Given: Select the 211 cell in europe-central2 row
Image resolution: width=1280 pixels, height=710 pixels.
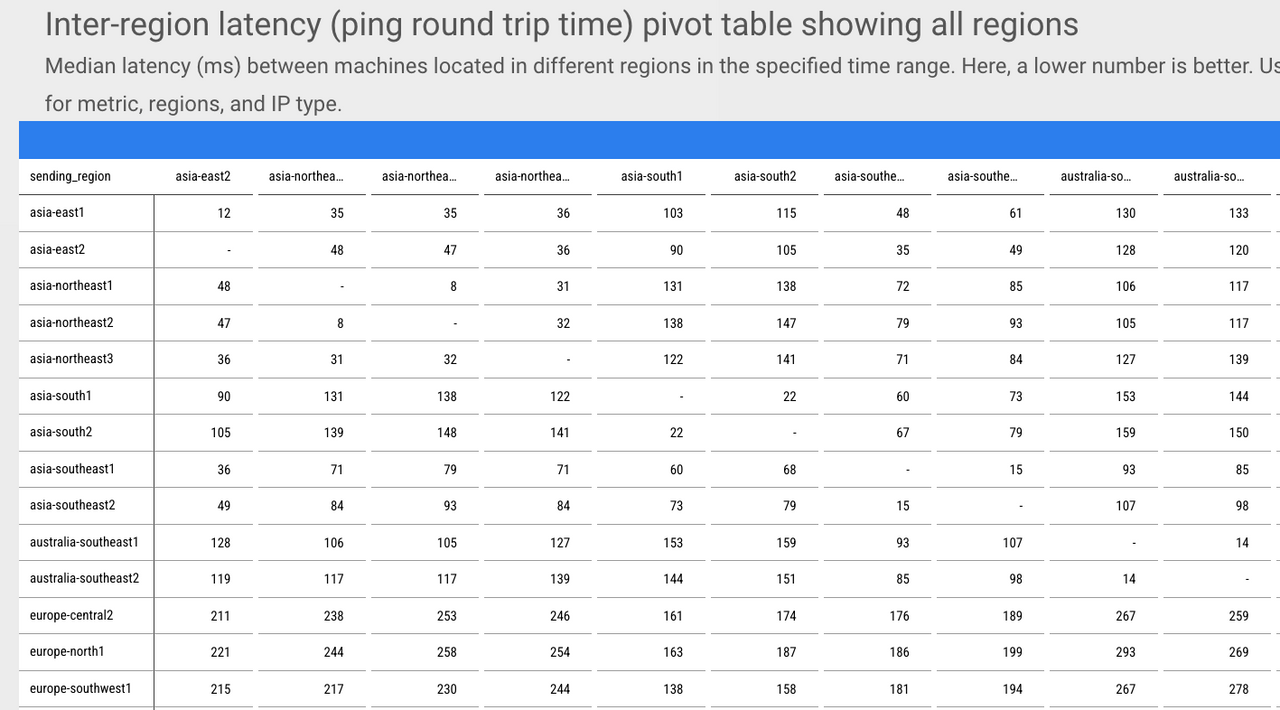Looking at the screenshot, I should (220, 615).
